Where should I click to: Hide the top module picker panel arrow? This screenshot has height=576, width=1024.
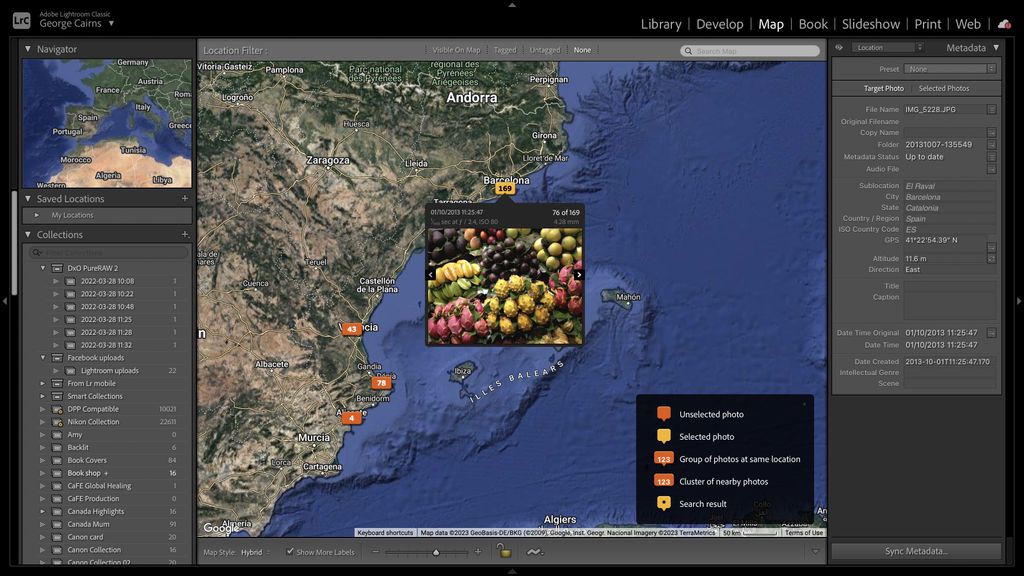(512, 5)
